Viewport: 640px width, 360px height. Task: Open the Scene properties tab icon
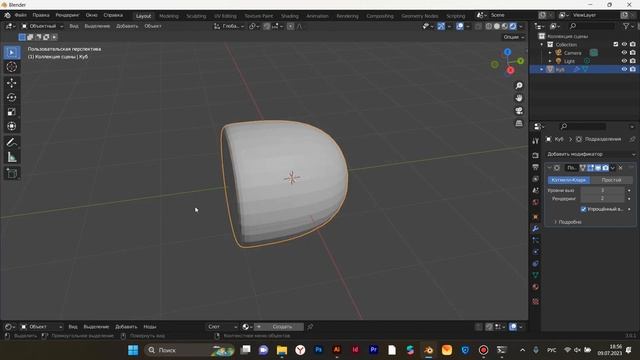535,190
